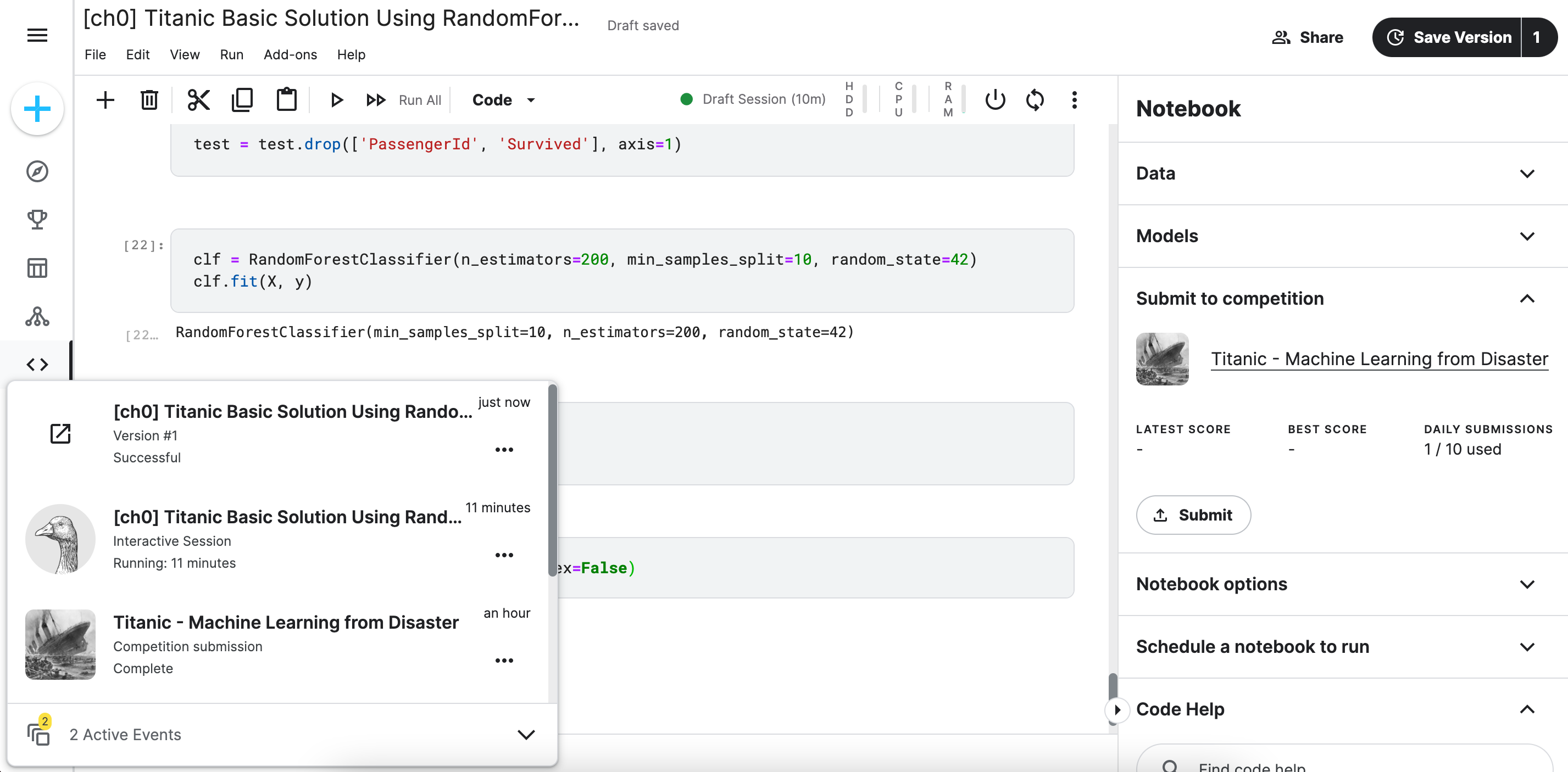Screen dimensions: 1568x772
Task: Copy the cell using copy icon
Action: 242,100
